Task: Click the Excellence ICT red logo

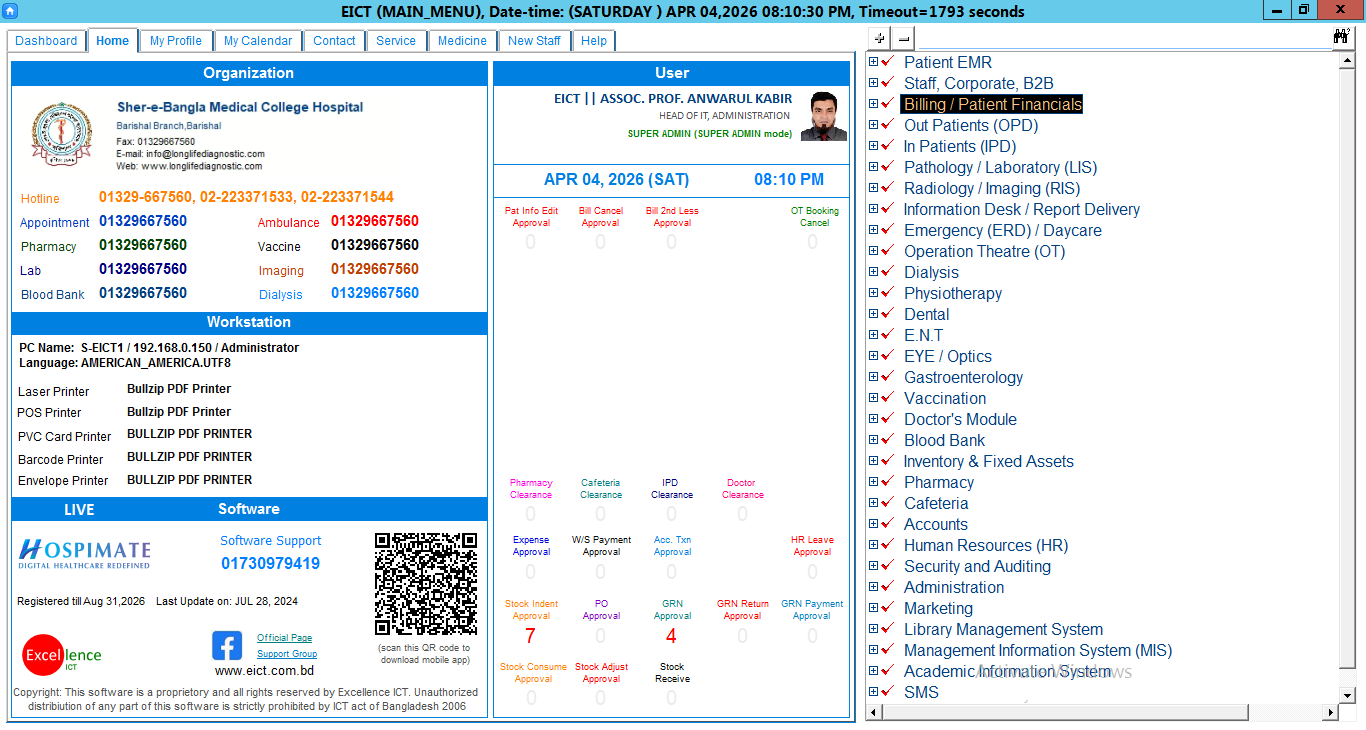Action: point(50,656)
